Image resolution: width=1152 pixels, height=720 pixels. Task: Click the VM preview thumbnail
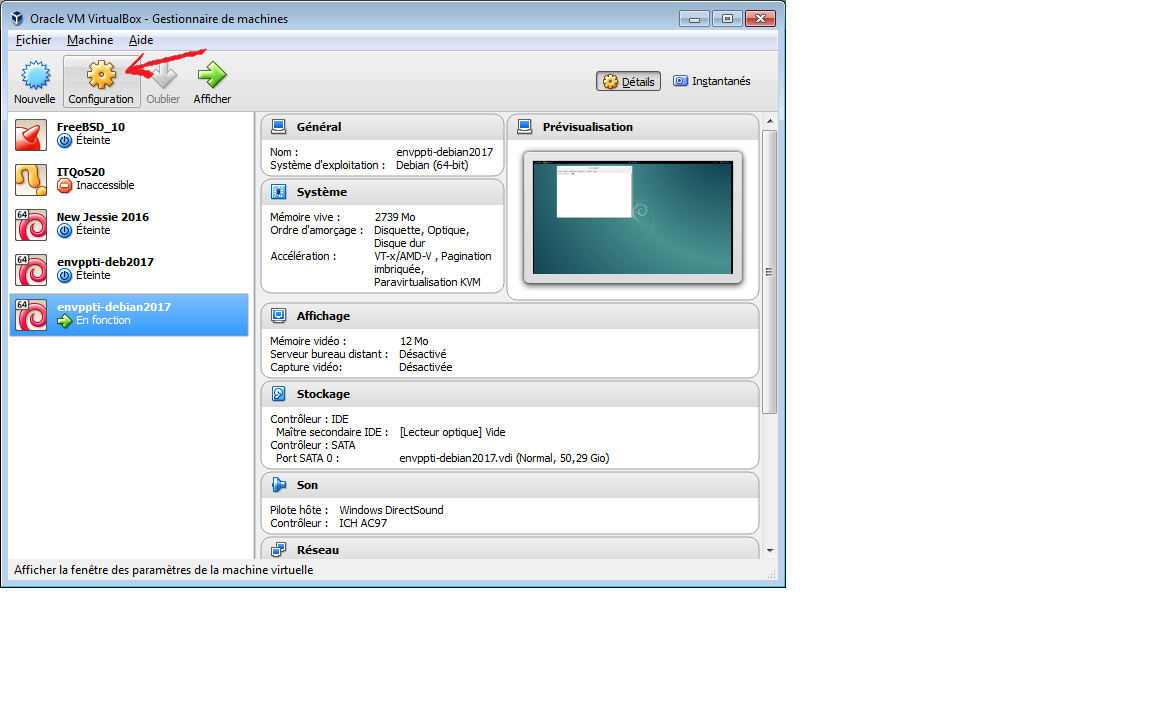coord(632,218)
